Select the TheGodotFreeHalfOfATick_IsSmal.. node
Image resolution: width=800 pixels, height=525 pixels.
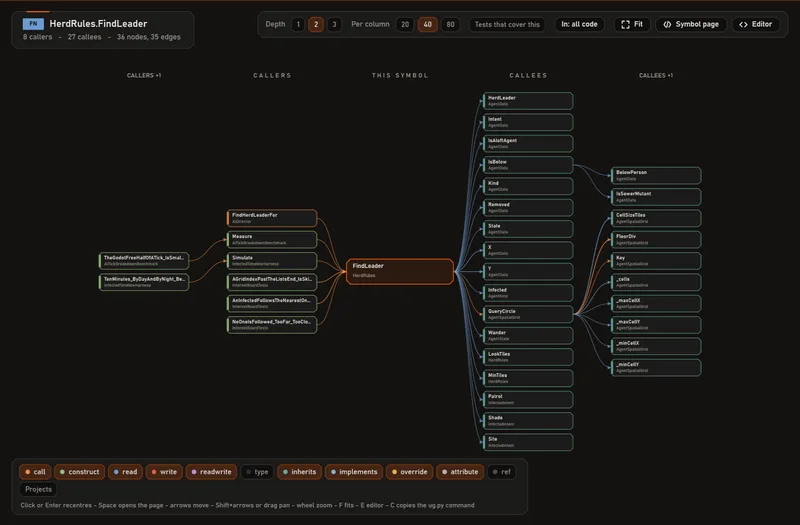[144, 261]
